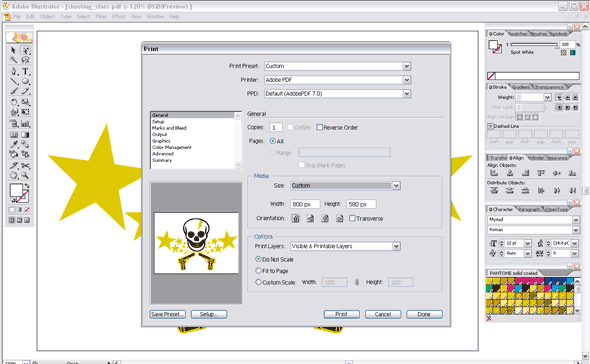This screenshot has height=364, width=590.
Task: Select the Scissors tool
Action: pyautogui.click(x=25, y=166)
